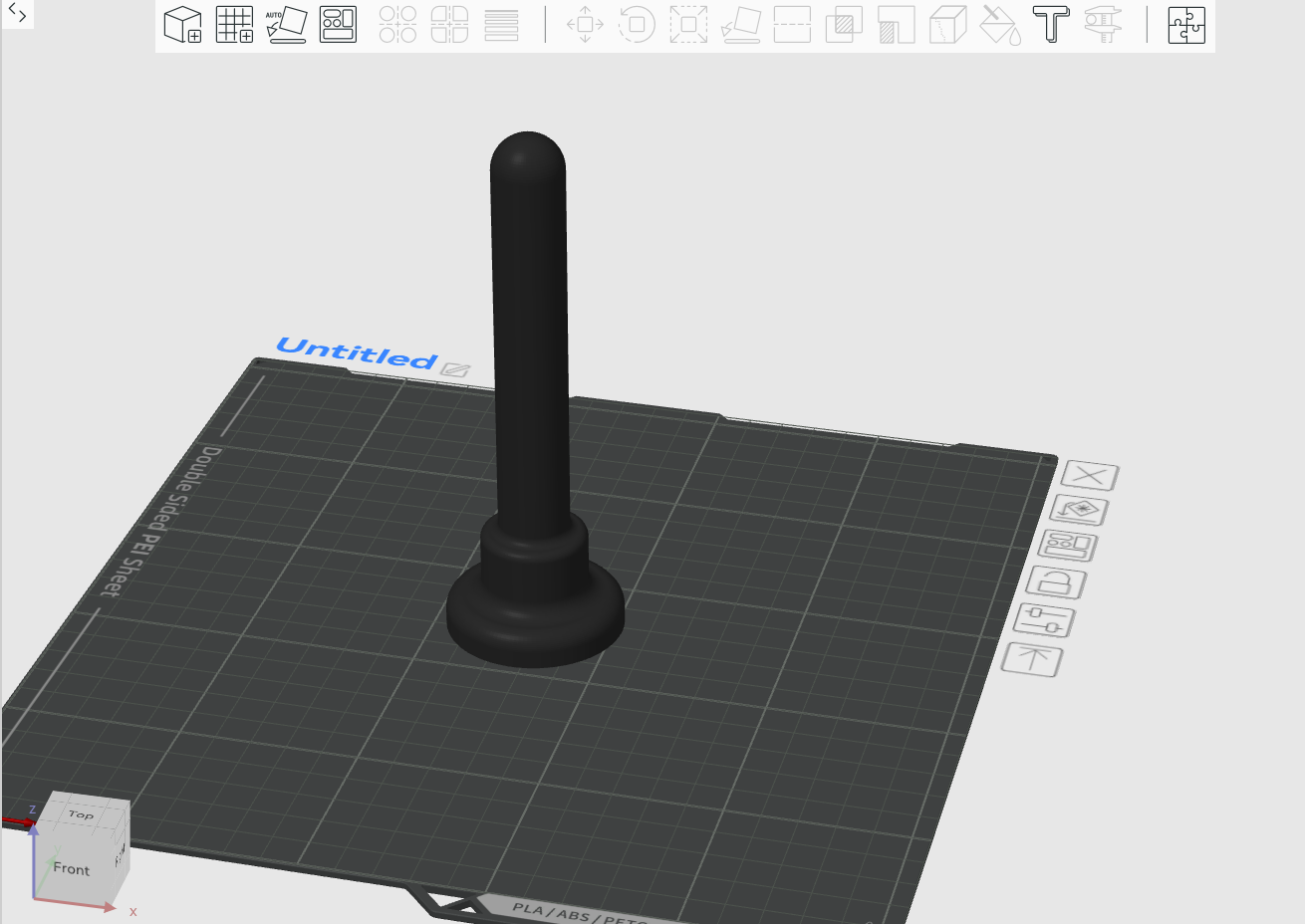Open the Assembly view puzzle icon
This screenshot has width=1305, height=924.
click(1186, 25)
